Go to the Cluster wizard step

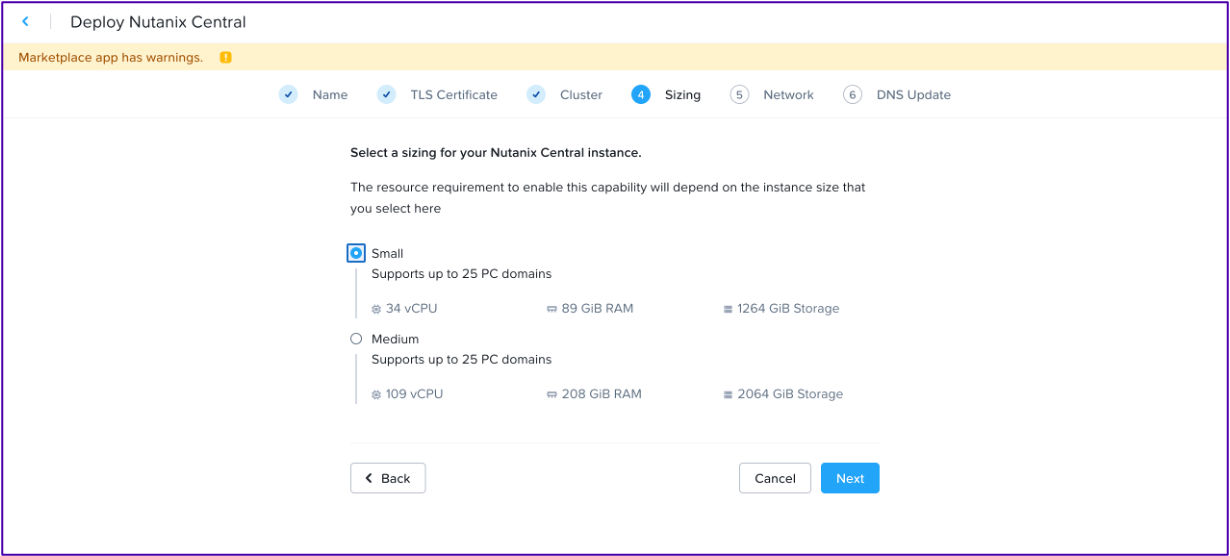pyautogui.click(x=581, y=95)
